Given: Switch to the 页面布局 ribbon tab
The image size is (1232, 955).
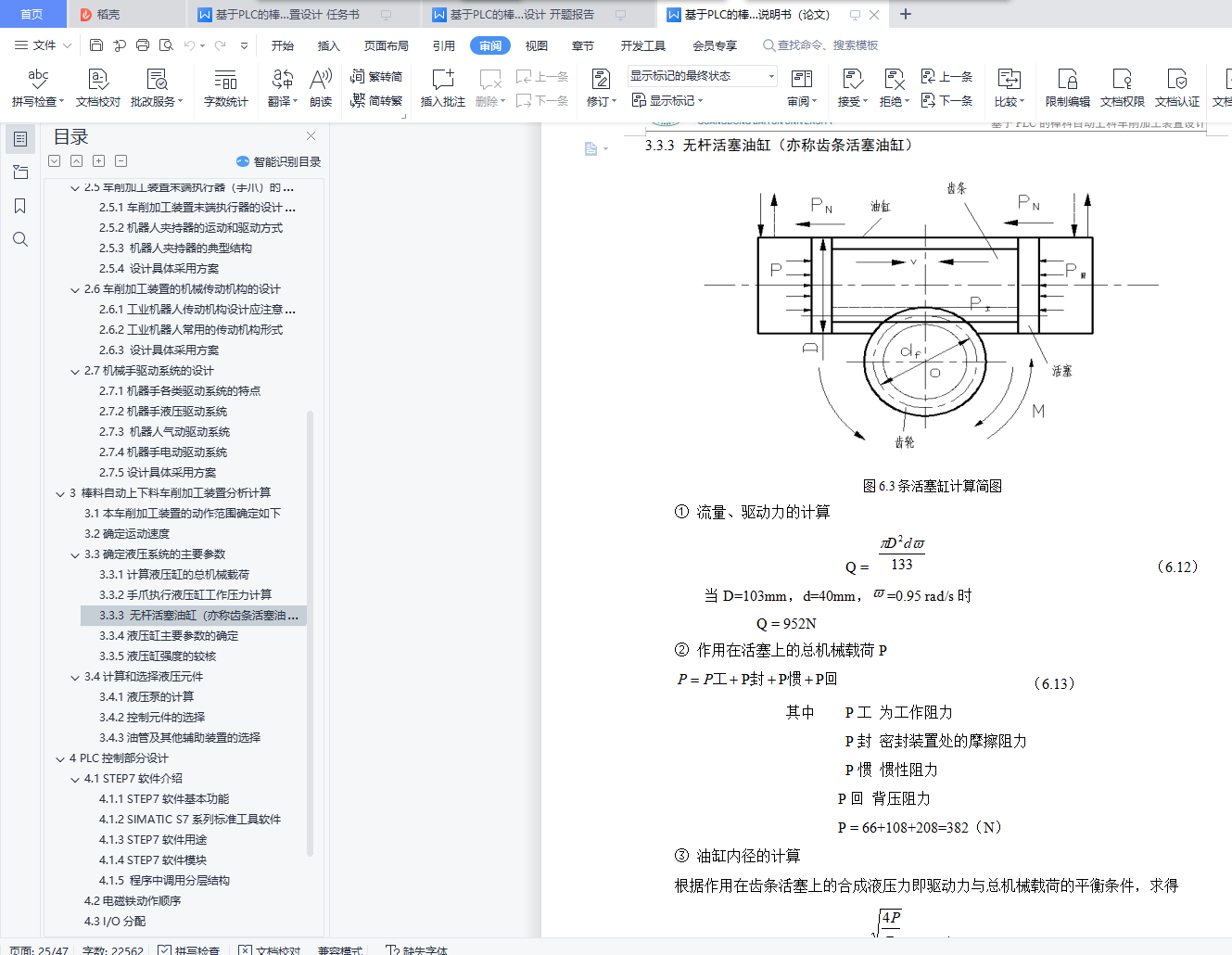Looking at the screenshot, I should tap(387, 45).
